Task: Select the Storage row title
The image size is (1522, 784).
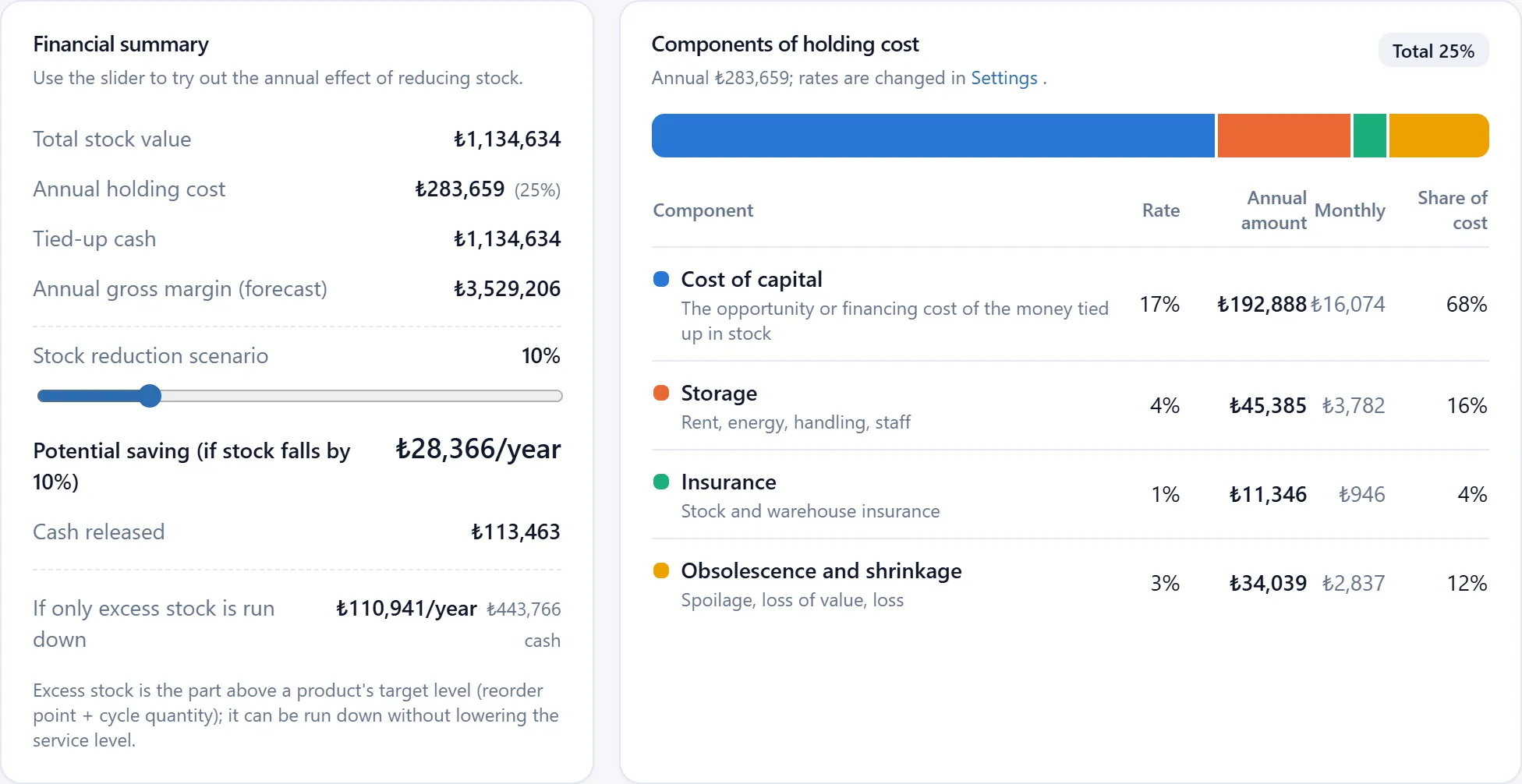Action: pyautogui.click(x=719, y=393)
